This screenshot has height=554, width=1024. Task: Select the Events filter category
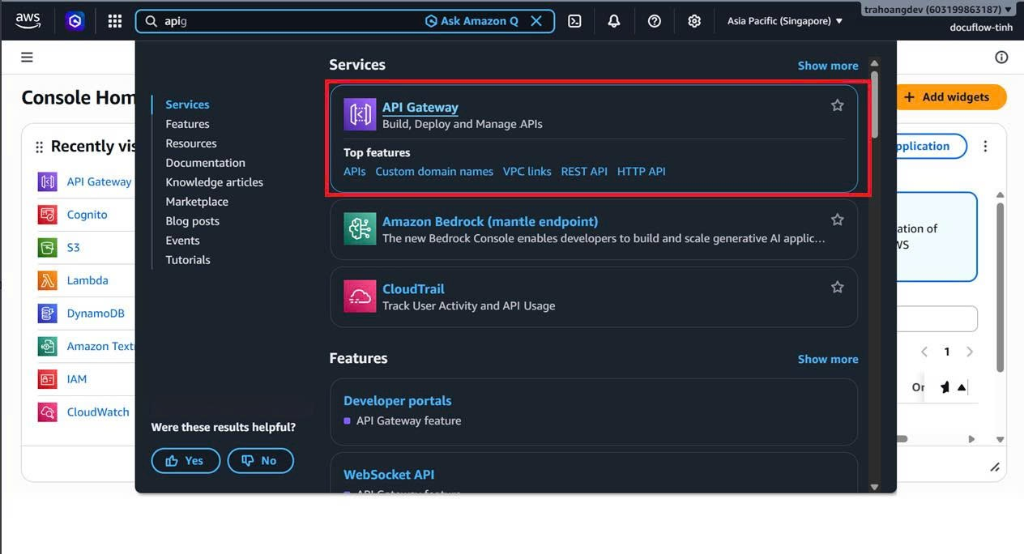tap(182, 240)
